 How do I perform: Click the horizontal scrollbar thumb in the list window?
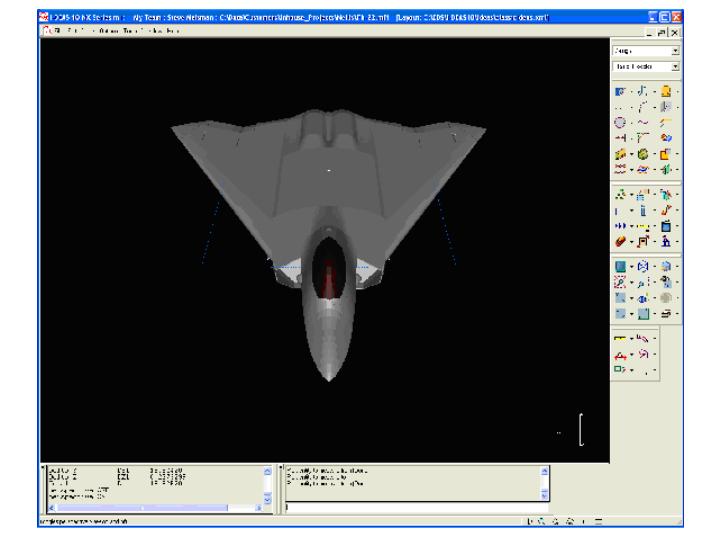click(x=142, y=508)
